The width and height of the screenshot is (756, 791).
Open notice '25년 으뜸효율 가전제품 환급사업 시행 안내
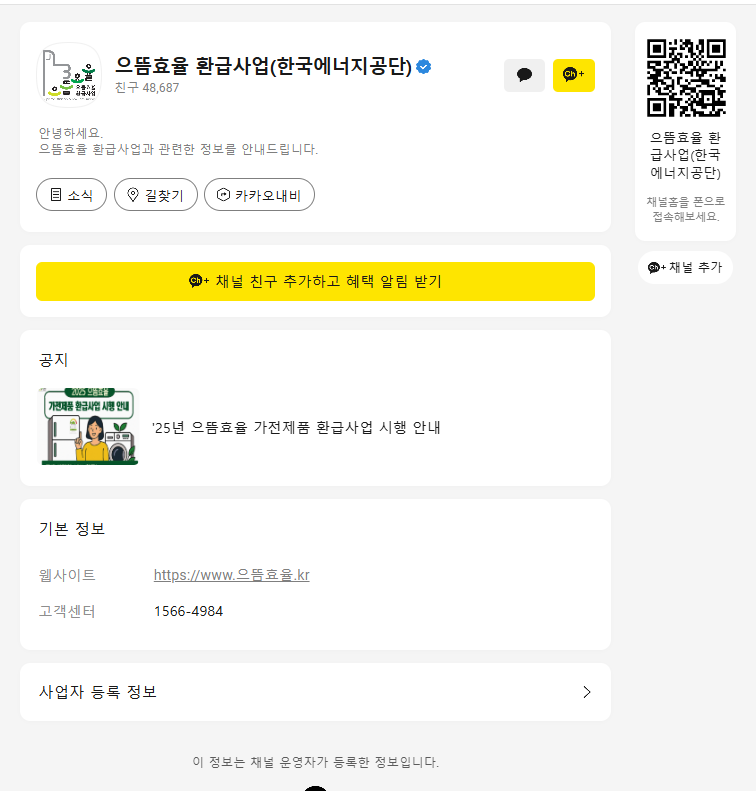(297, 428)
